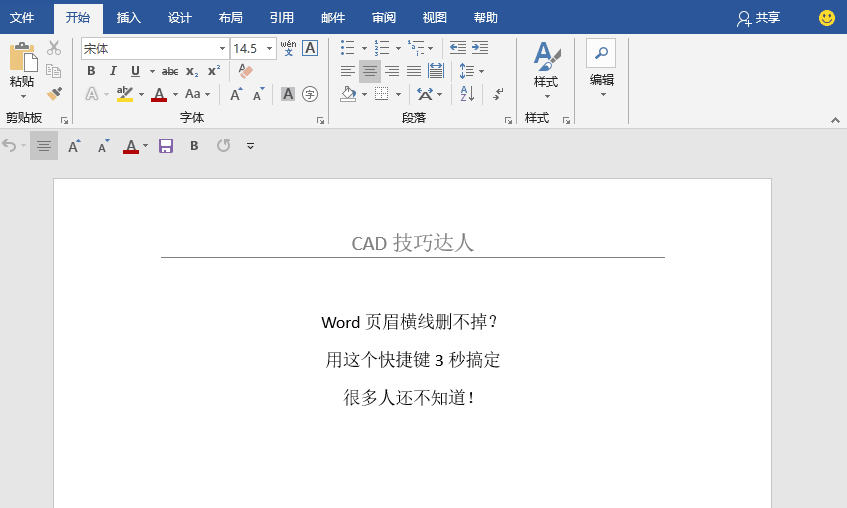Collapse the ribbon with the chevron arrow

pyautogui.click(x=835, y=120)
